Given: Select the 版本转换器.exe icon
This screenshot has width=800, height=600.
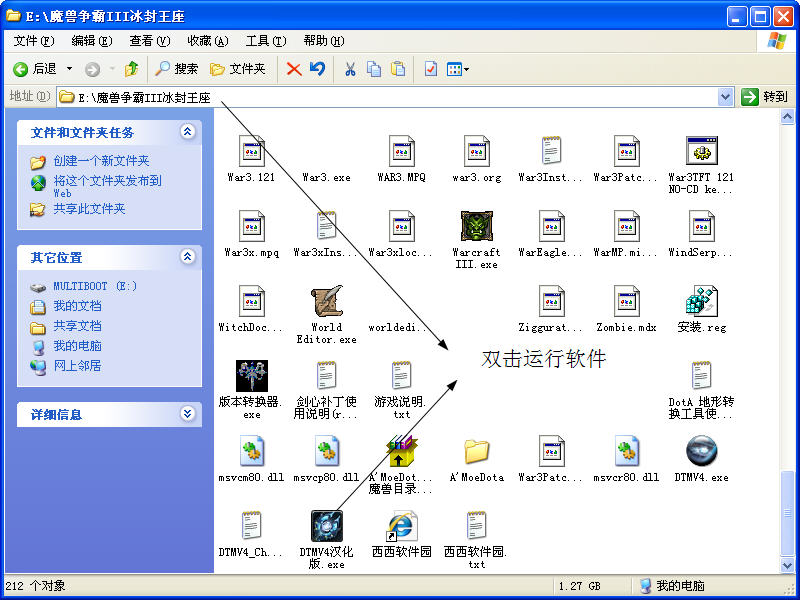Looking at the screenshot, I should point(252,376).
